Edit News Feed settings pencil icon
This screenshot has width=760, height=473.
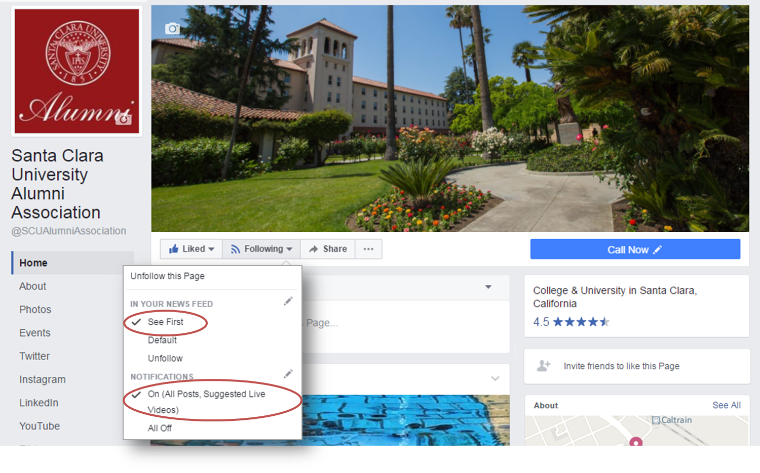tap(288, 301)
